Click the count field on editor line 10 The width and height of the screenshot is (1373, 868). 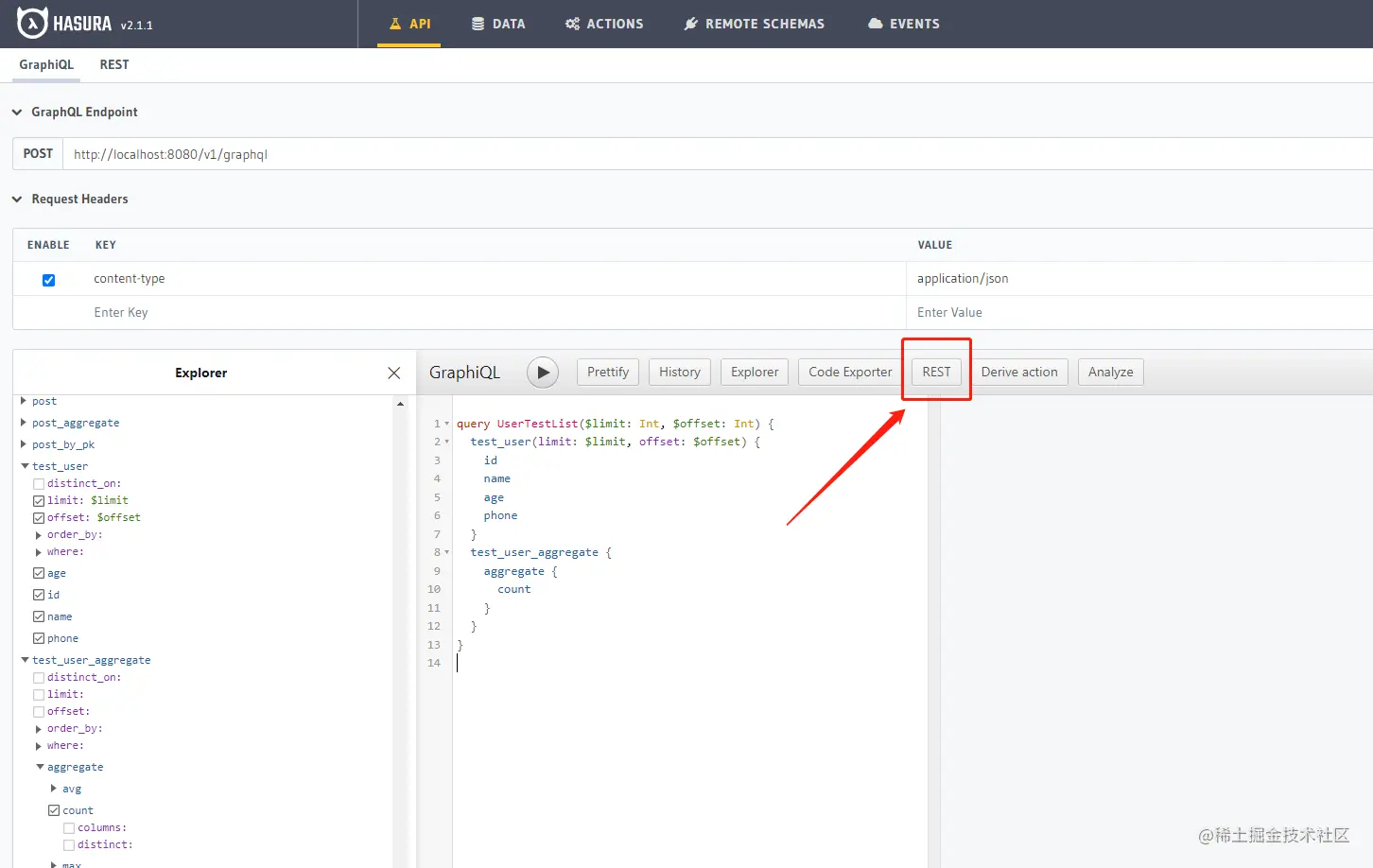pos(514,589)
